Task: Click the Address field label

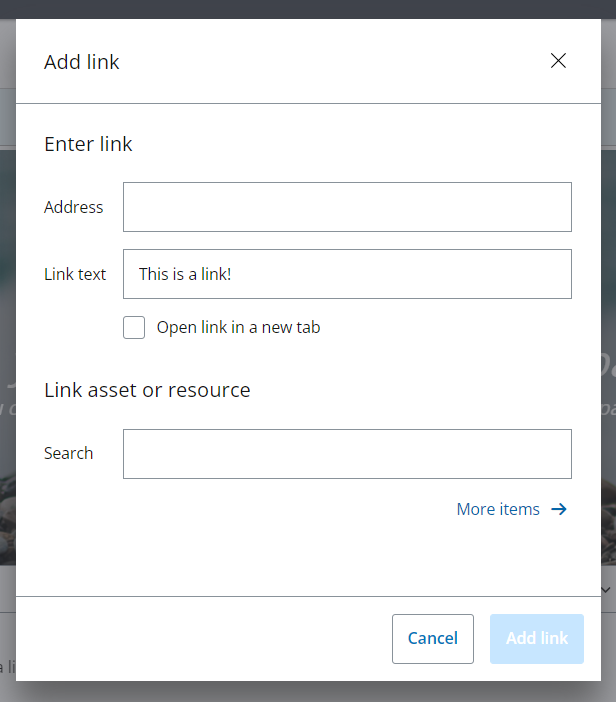Action: pos(74,207)
